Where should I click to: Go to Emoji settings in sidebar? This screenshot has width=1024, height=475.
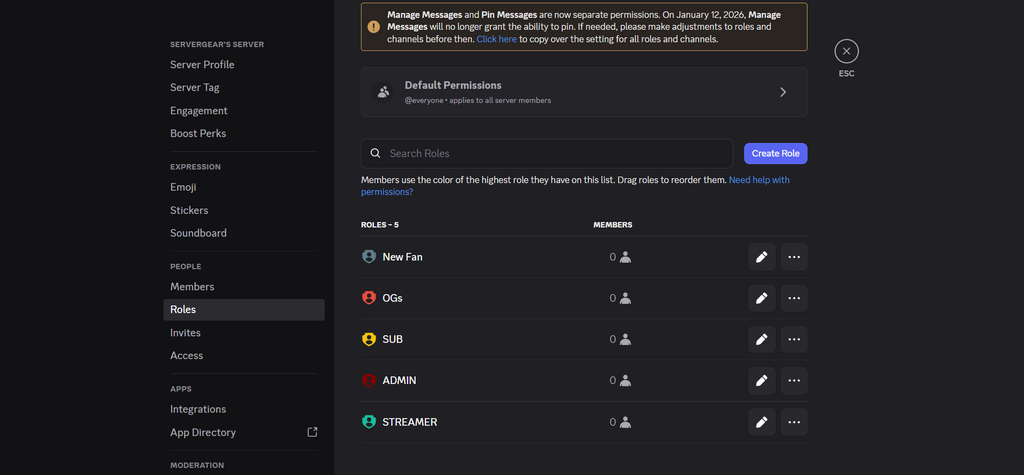[183, 187]
